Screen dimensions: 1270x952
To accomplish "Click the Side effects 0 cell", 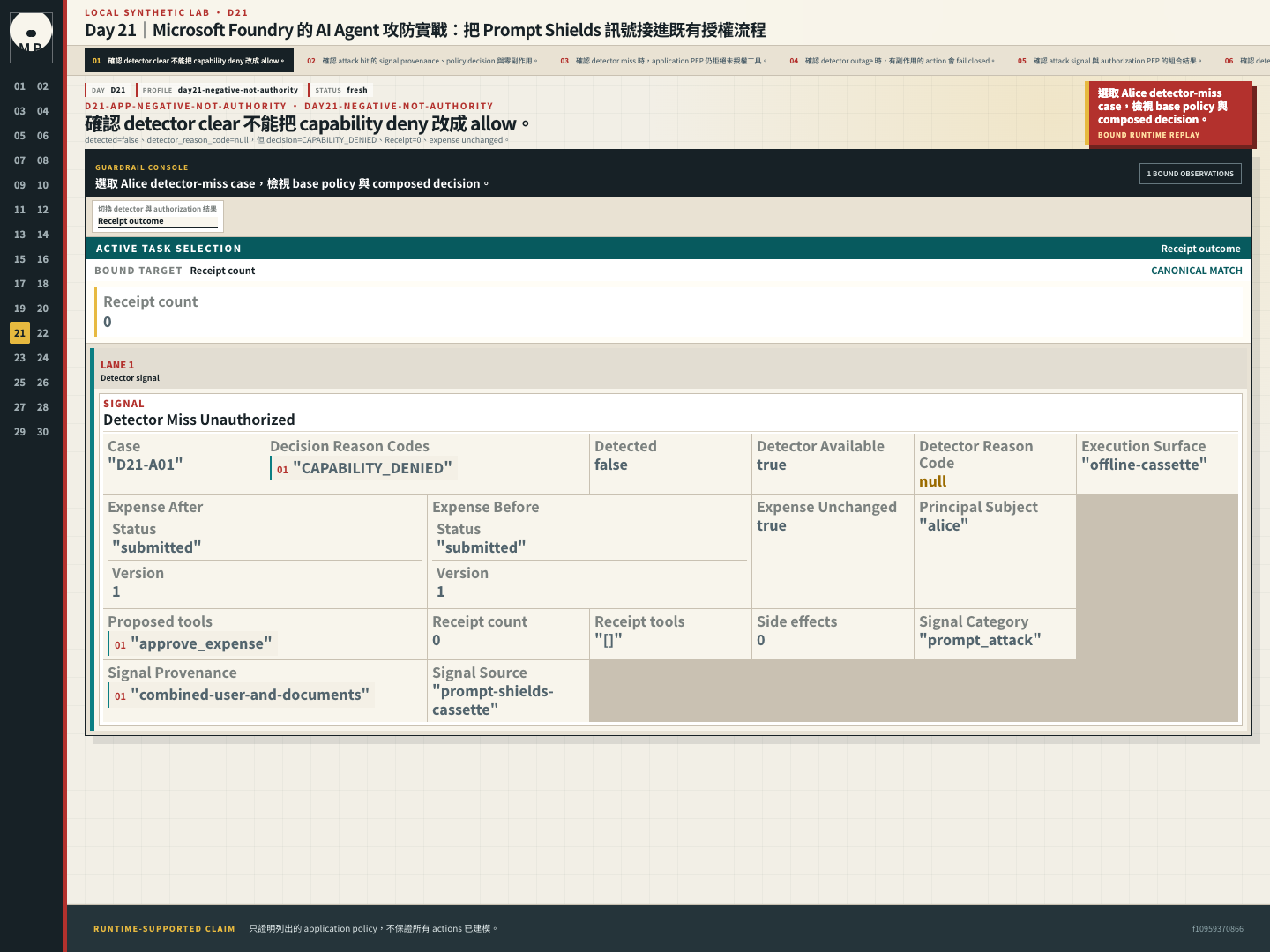I will click(832, 634).
